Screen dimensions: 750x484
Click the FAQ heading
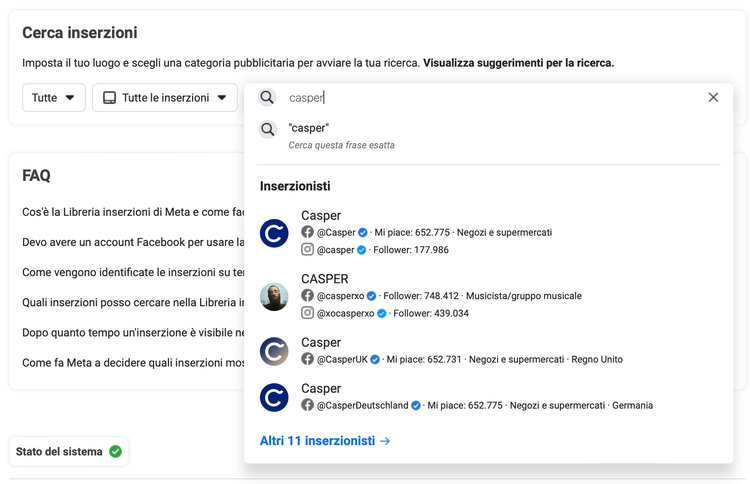[x=36, y=176]
